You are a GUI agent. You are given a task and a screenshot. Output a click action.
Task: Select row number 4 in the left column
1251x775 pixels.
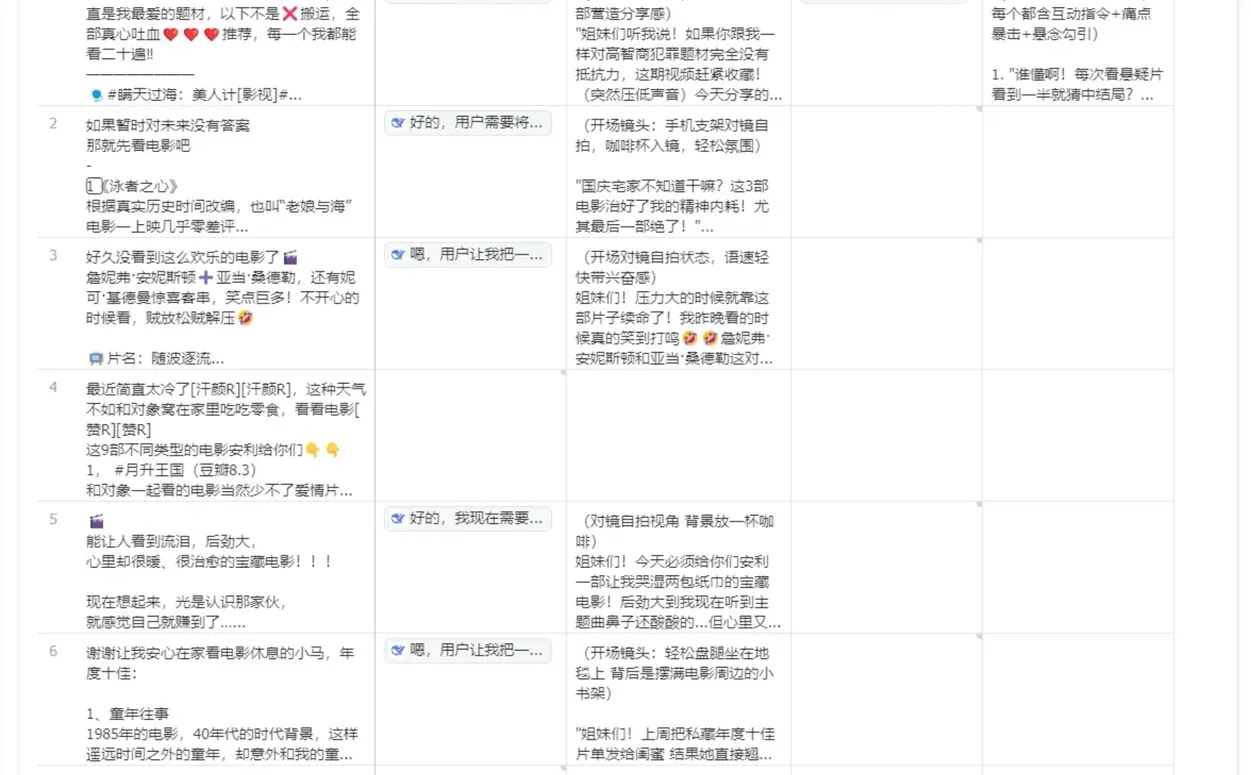pos(52,387)
